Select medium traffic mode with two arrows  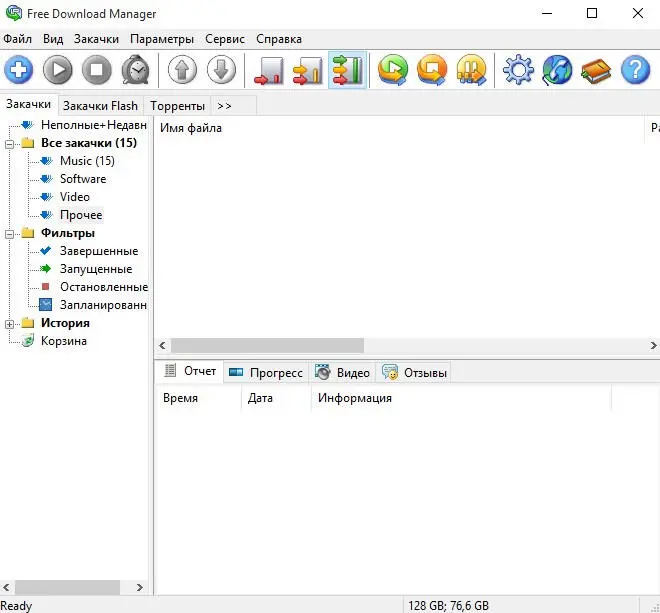(x=308, y=70)
